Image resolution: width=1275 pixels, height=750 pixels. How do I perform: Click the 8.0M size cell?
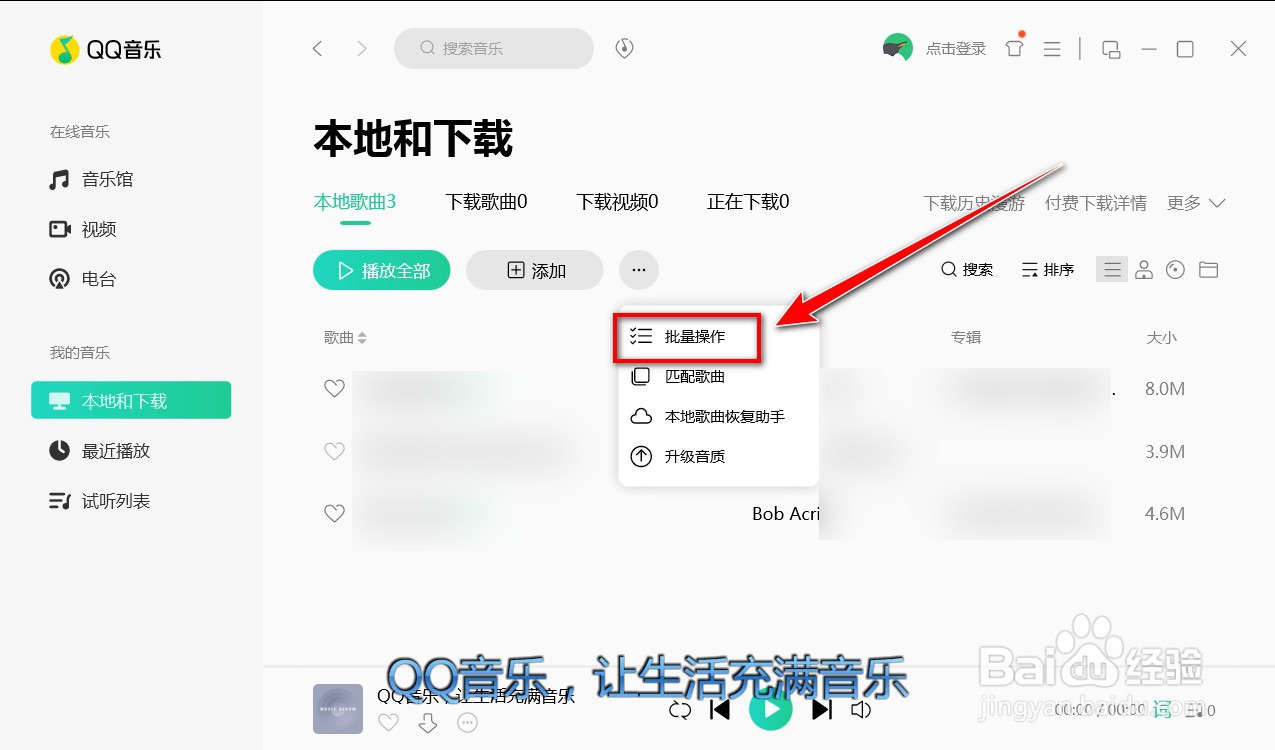[1165, 389]
